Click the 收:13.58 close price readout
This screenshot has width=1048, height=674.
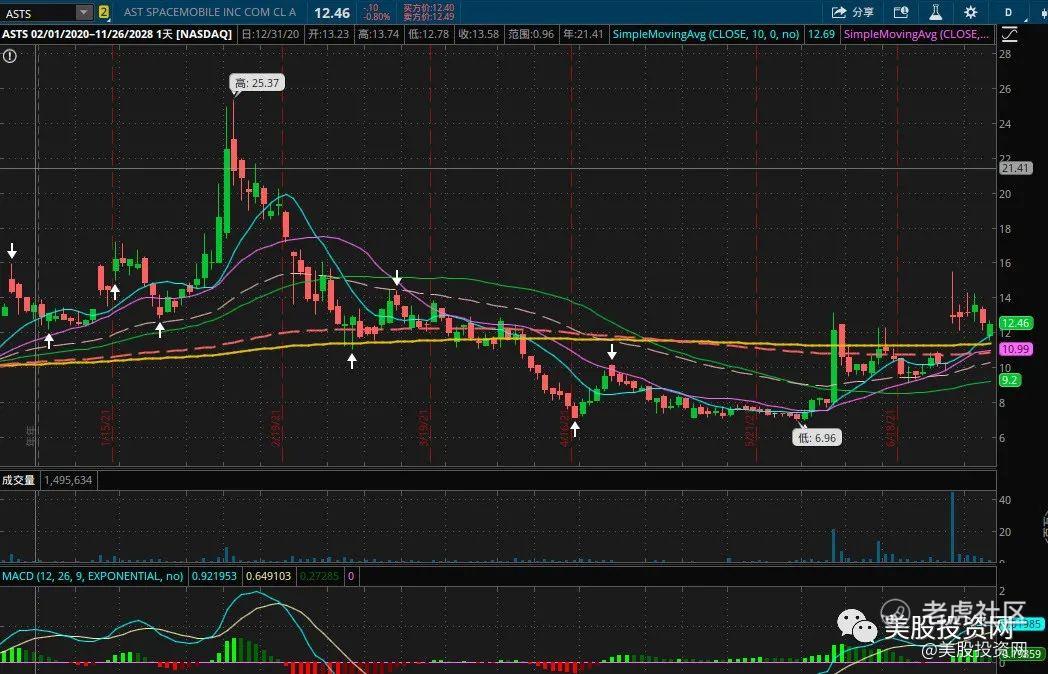[x=479, y=34]
